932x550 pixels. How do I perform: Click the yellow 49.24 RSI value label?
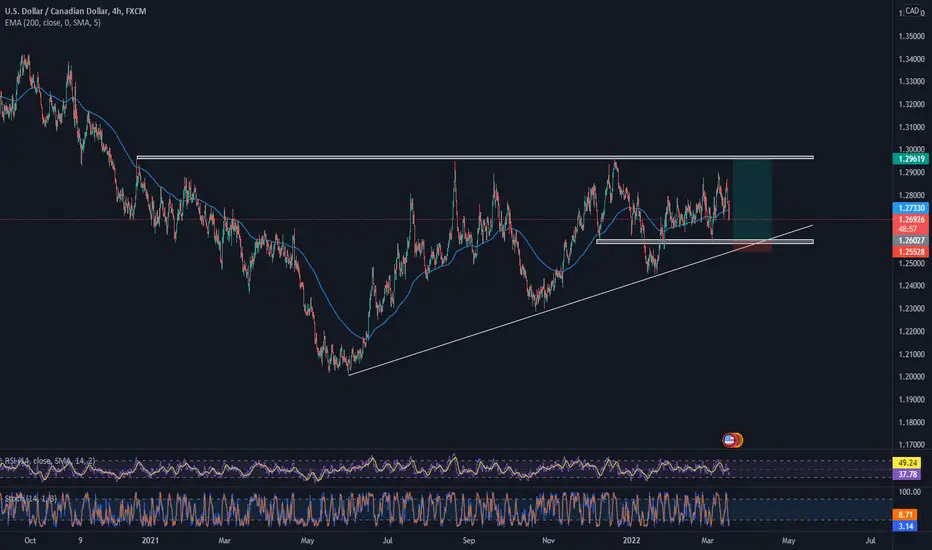coord(907,463)
